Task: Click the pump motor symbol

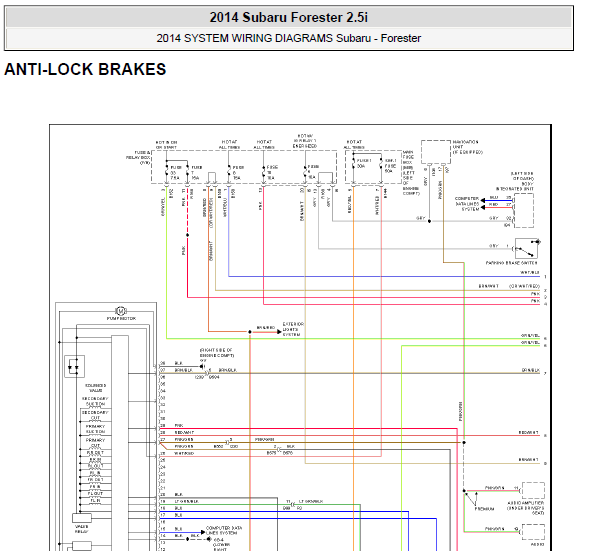Action: coord(120,311)
